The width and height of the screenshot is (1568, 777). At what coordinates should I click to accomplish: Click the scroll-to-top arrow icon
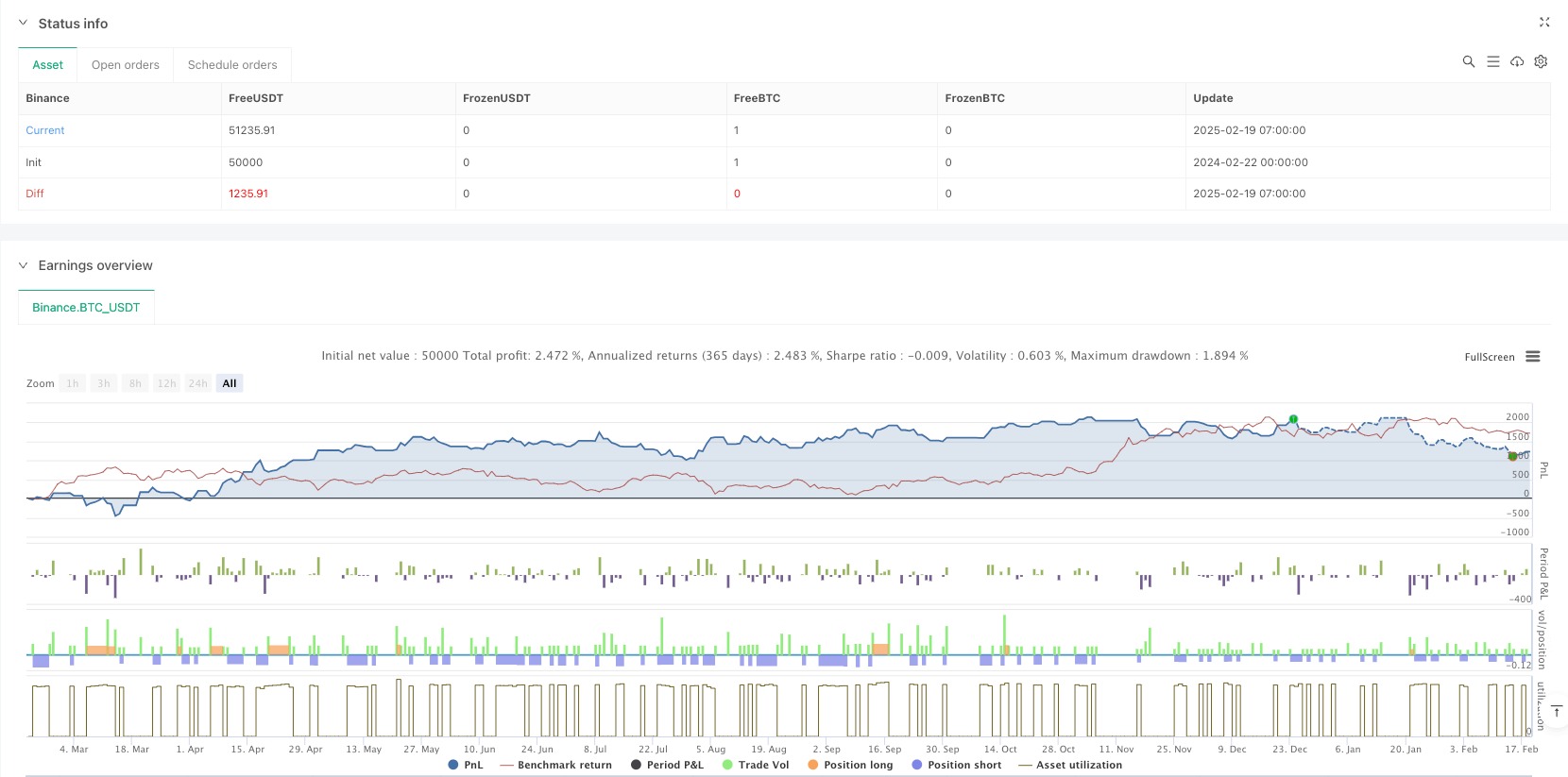(x=1557, y=711)
